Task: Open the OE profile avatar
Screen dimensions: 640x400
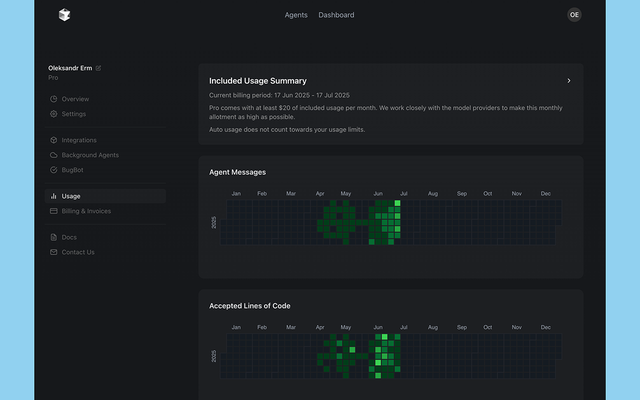Action: 574,15
